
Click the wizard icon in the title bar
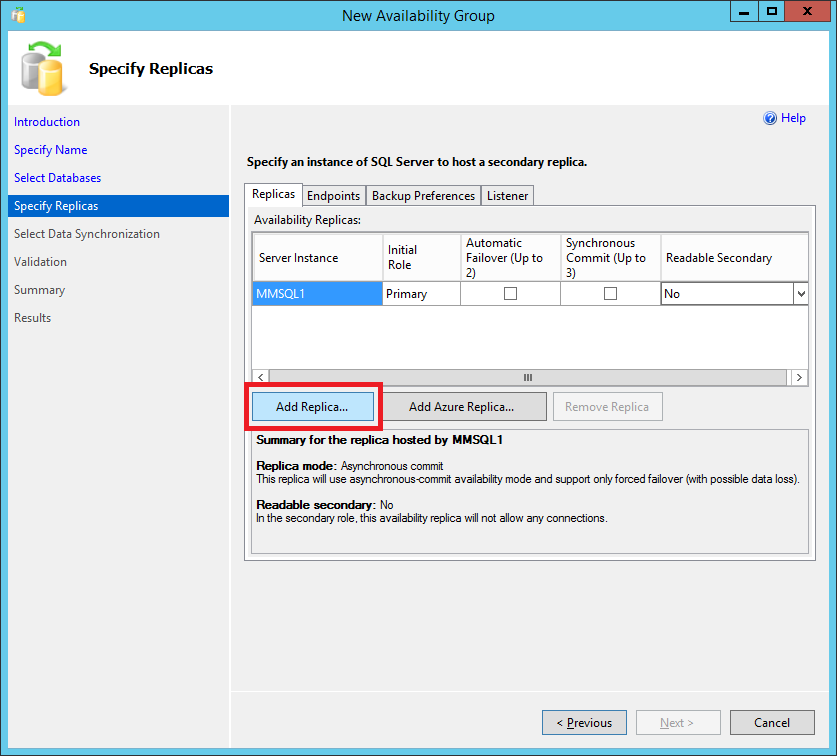(18, 15)
